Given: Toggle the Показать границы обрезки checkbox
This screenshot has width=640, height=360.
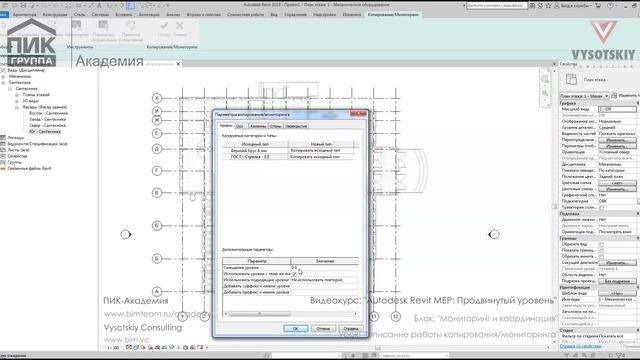Looking at the screenshot, I should pos(601,251).
